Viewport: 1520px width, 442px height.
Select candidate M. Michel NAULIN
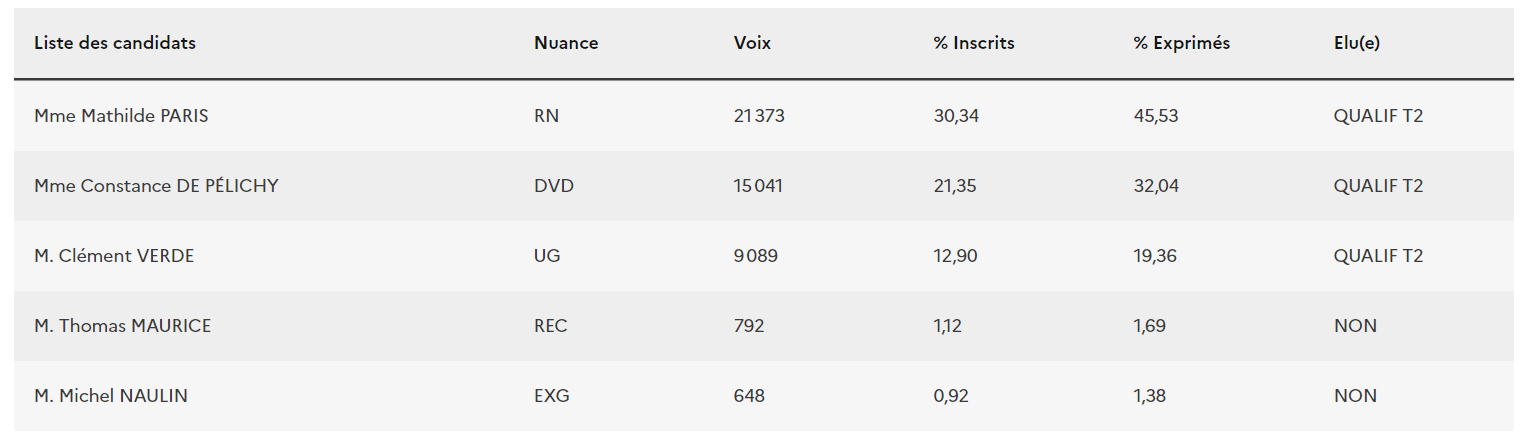(x=111, y=396)
